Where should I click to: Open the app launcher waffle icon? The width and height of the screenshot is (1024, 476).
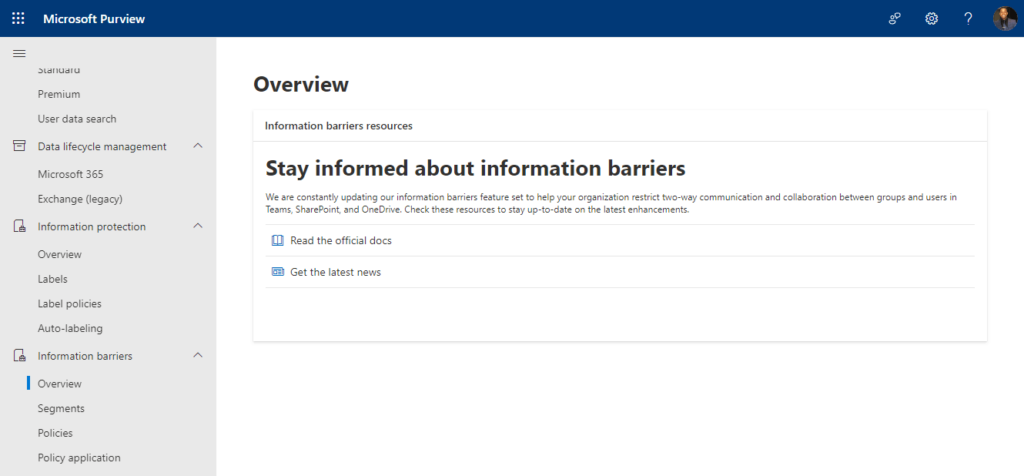[18, 18]
